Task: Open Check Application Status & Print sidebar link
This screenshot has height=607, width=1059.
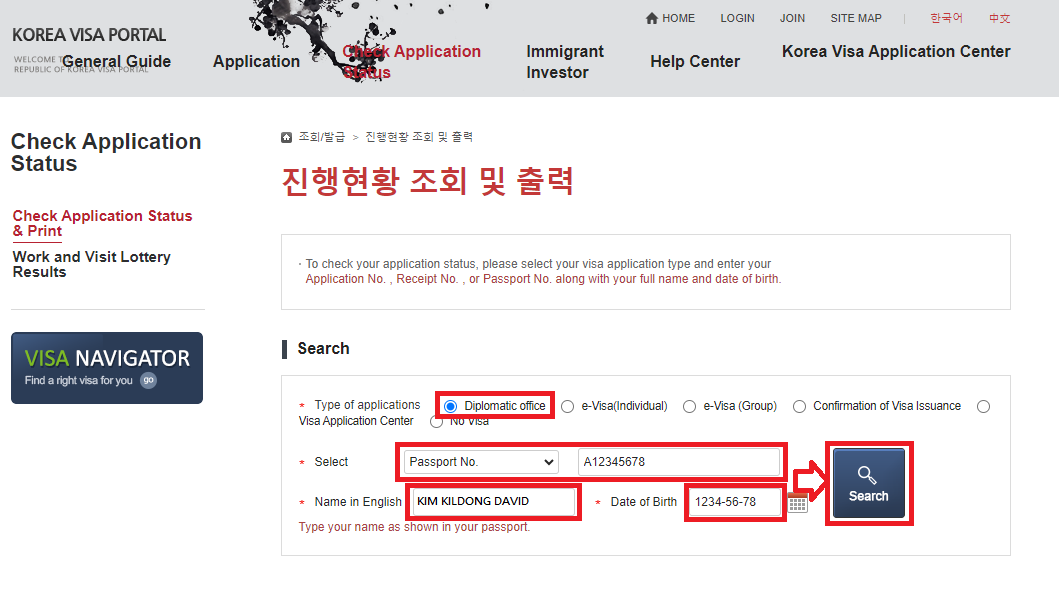Action: pos(103,223)
